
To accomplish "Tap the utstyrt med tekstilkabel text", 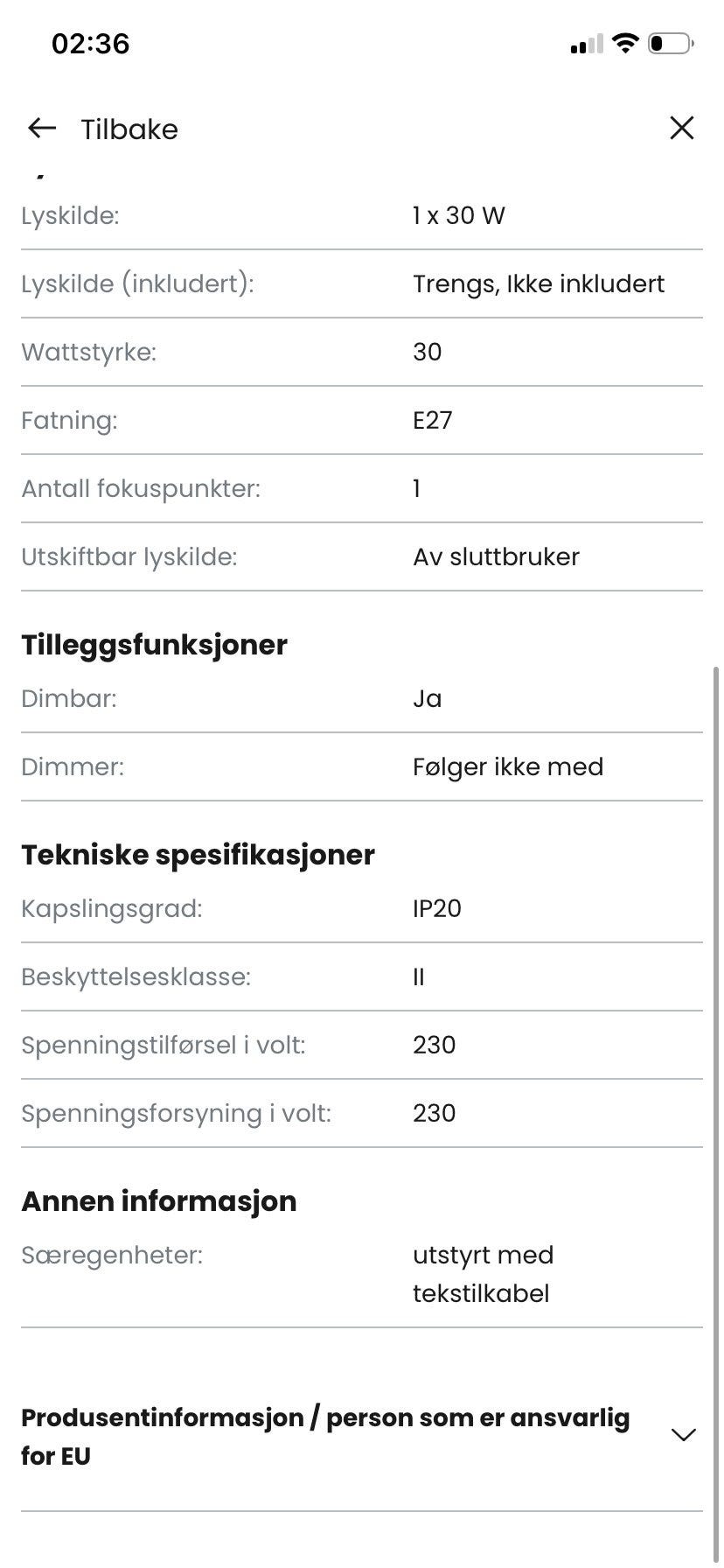I will 484,1274.
